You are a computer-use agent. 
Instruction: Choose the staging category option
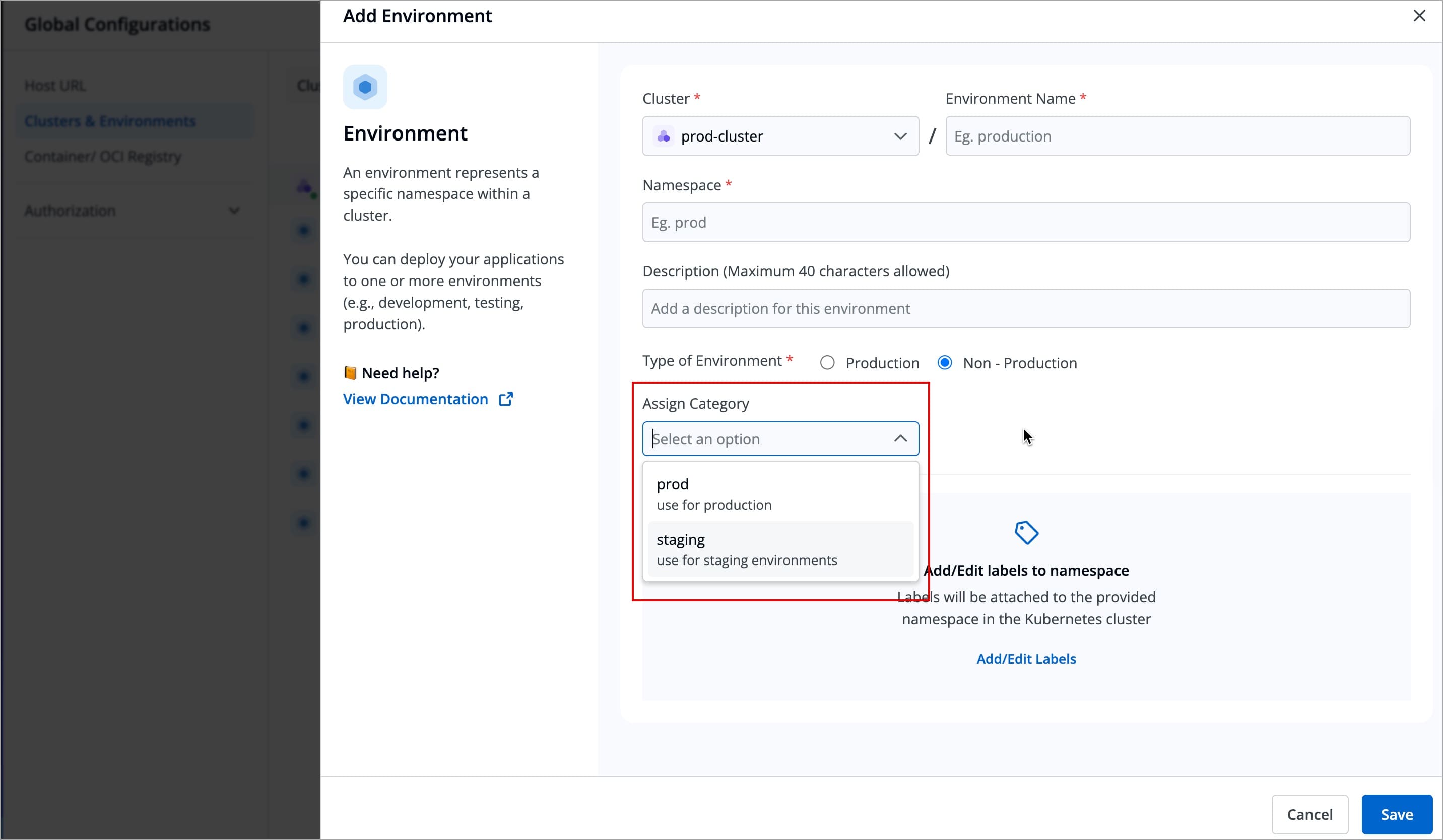780,549
